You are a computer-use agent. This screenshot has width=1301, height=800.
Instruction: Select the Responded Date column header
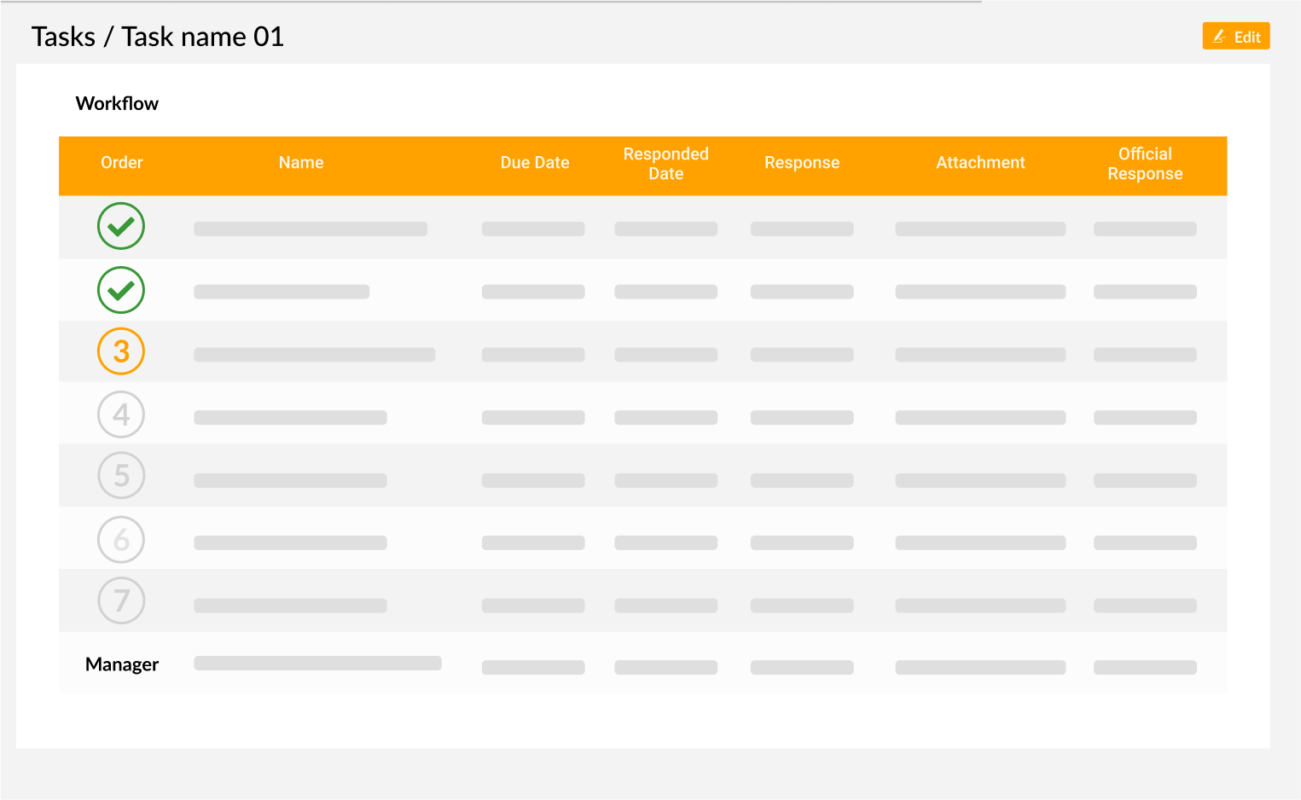tap(666, 162)
